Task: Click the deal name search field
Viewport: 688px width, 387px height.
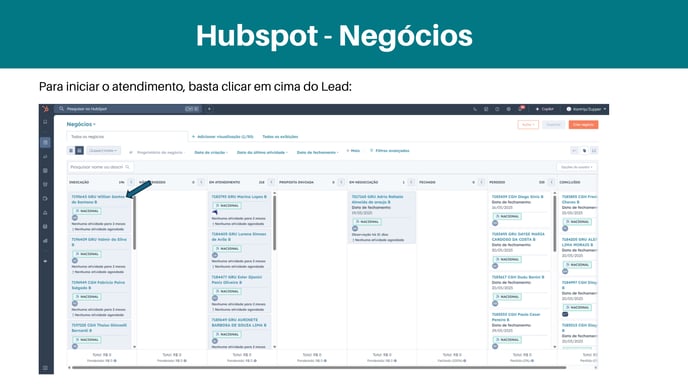Action: pos(100,167)
